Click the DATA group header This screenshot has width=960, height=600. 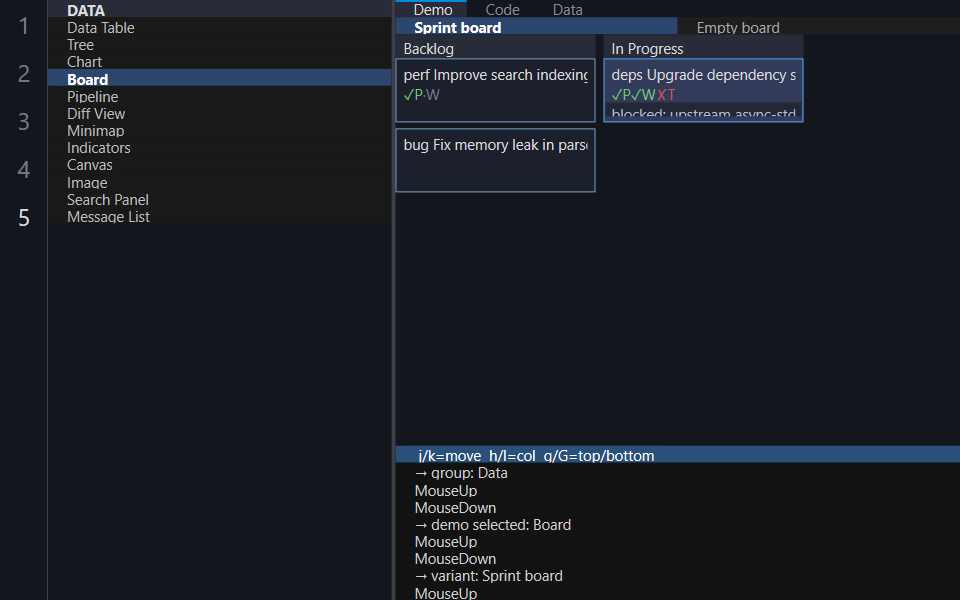pyautogui.click(x=219, y=10)
